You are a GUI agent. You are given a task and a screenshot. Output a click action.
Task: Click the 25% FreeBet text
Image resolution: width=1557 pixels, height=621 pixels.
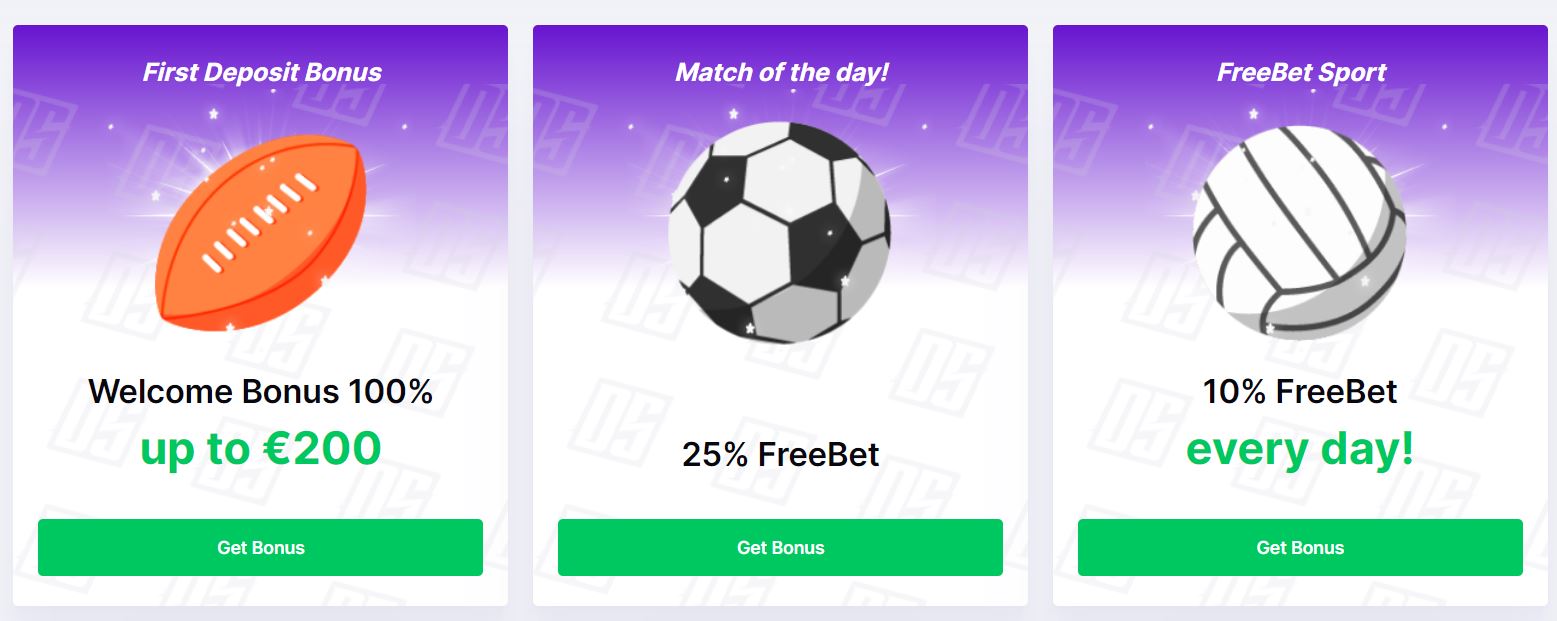coord(781,454)
